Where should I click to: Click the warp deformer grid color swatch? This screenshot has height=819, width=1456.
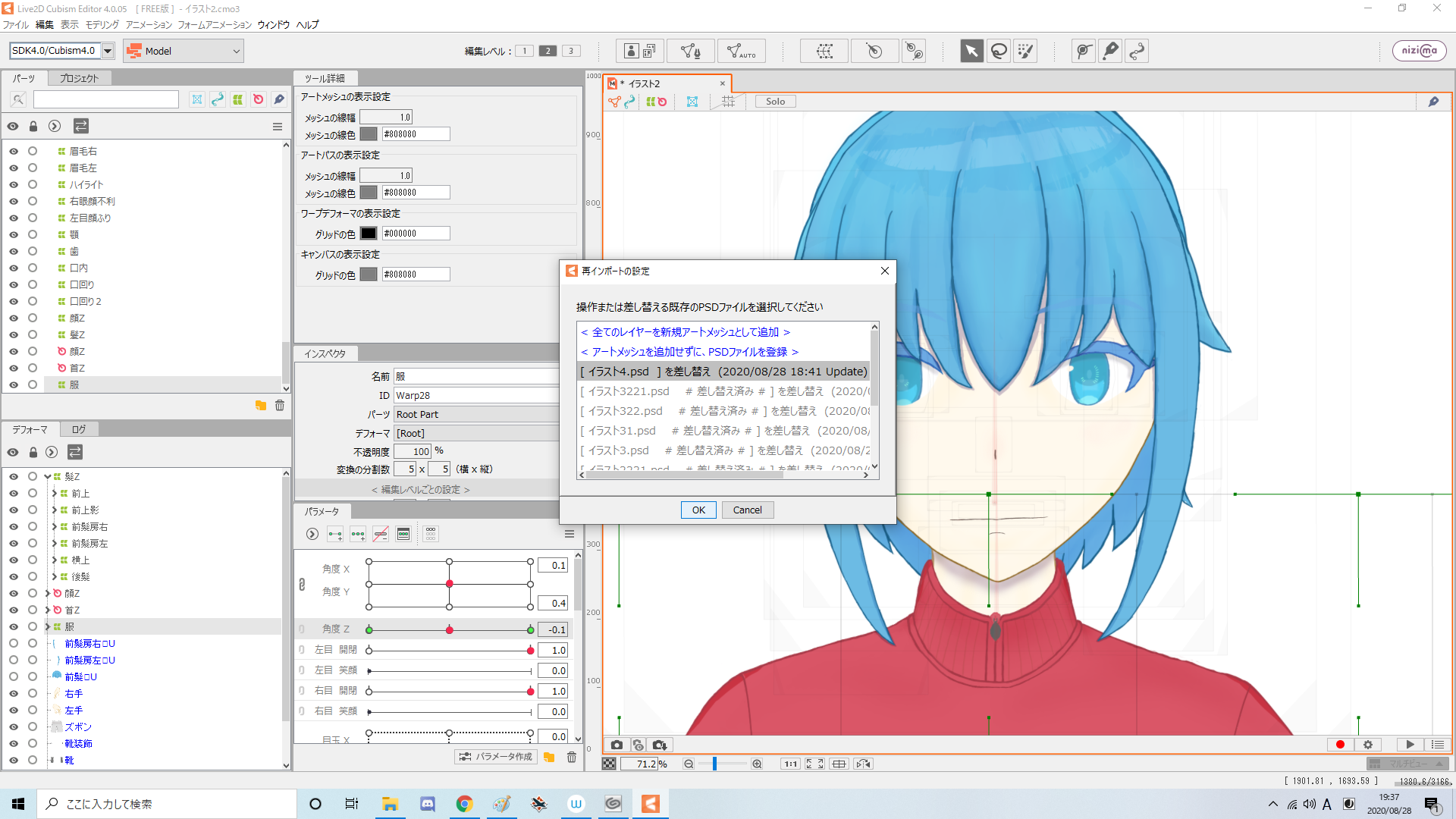pyautogui.click(x=369, y=234)
